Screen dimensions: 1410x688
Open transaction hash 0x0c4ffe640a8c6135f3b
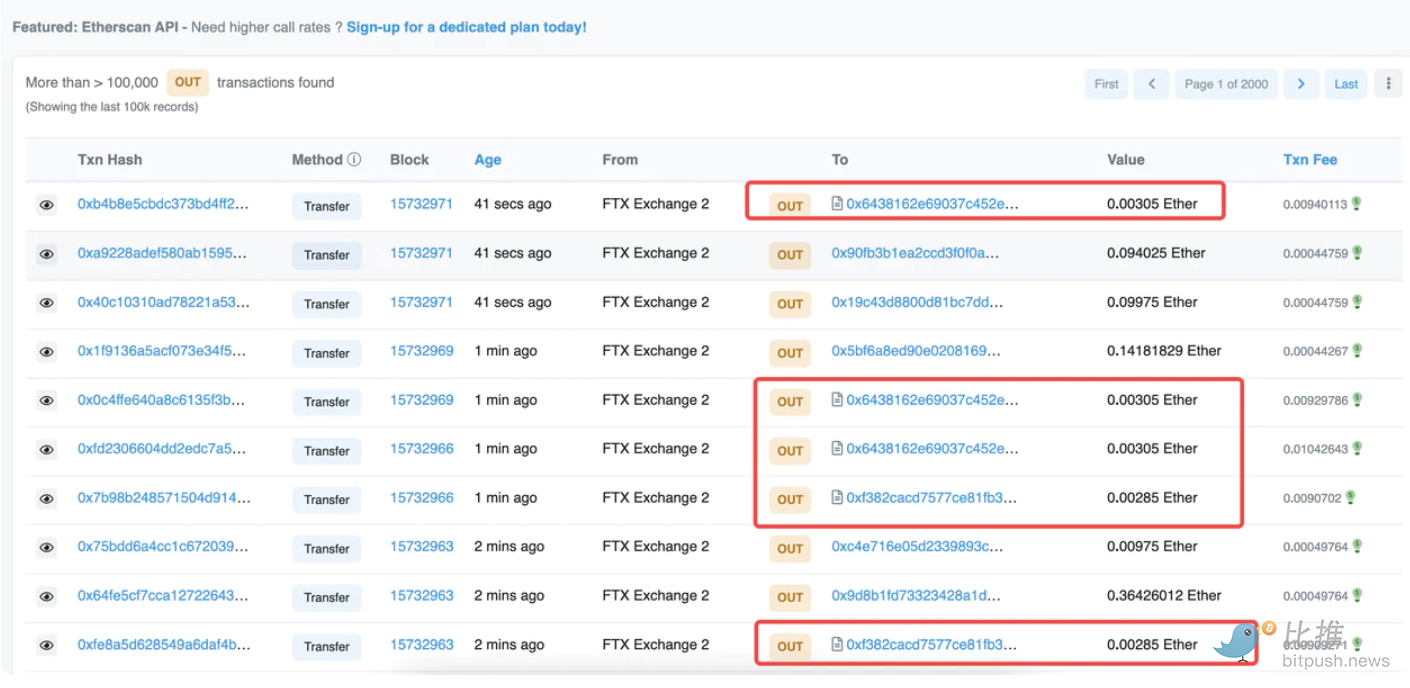(x=162, y=400)
